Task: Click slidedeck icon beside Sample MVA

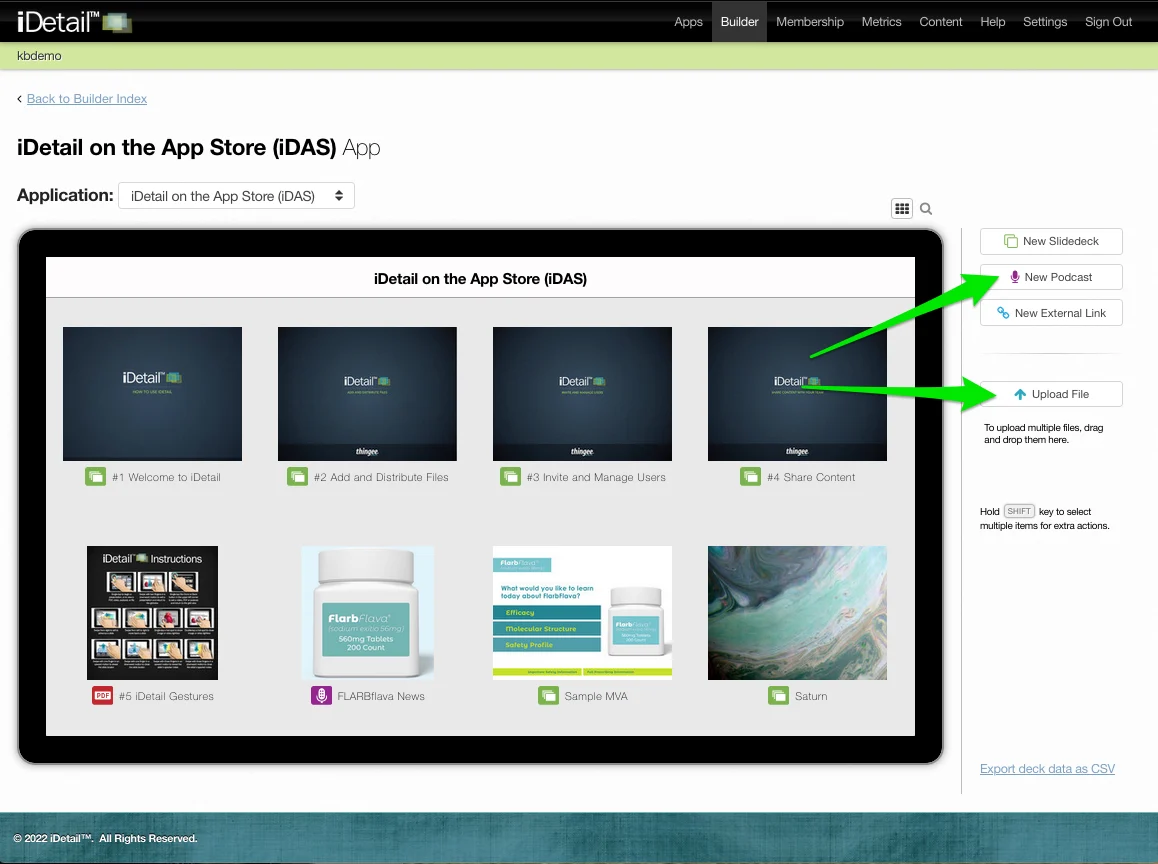Action: point(548,696)
